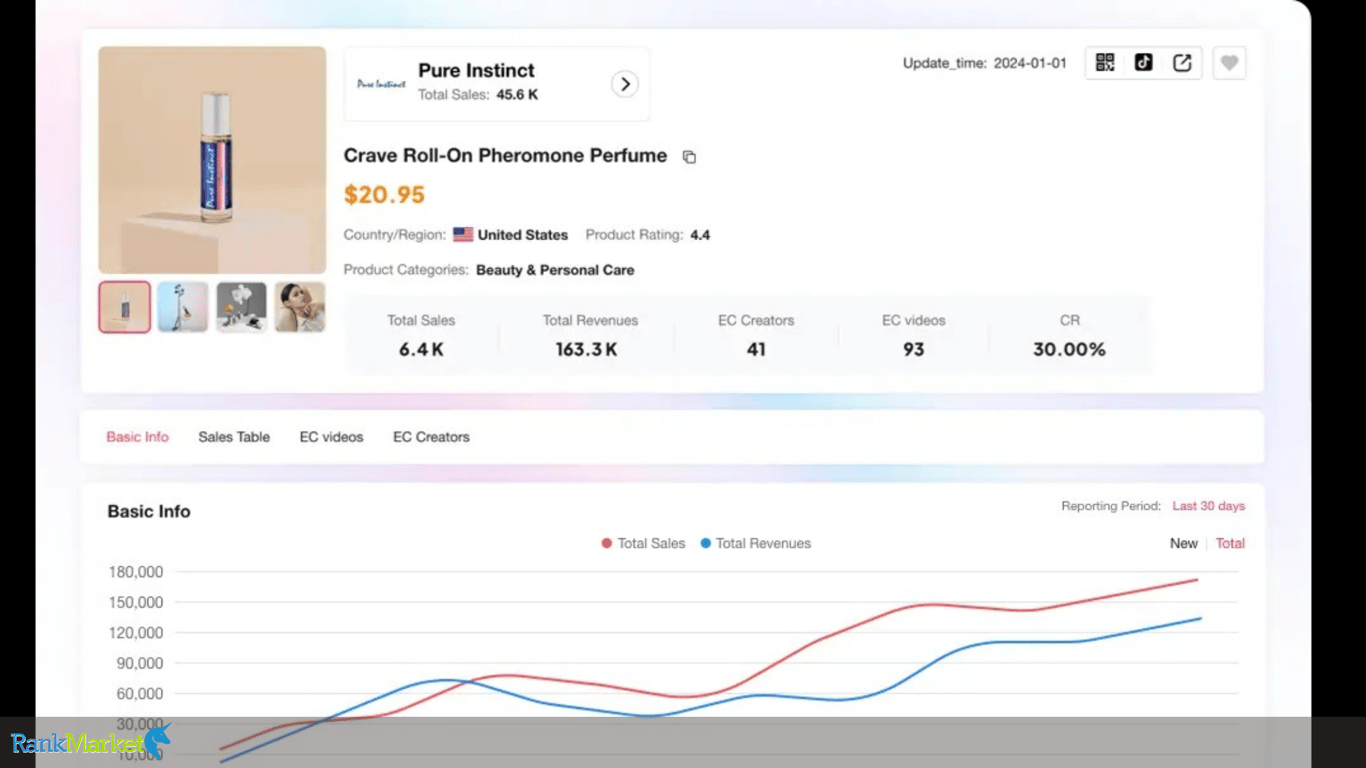The image size is (1366, 768).
Task: Click Total Revenues 163.3 K value
Action: coord(586,350)
